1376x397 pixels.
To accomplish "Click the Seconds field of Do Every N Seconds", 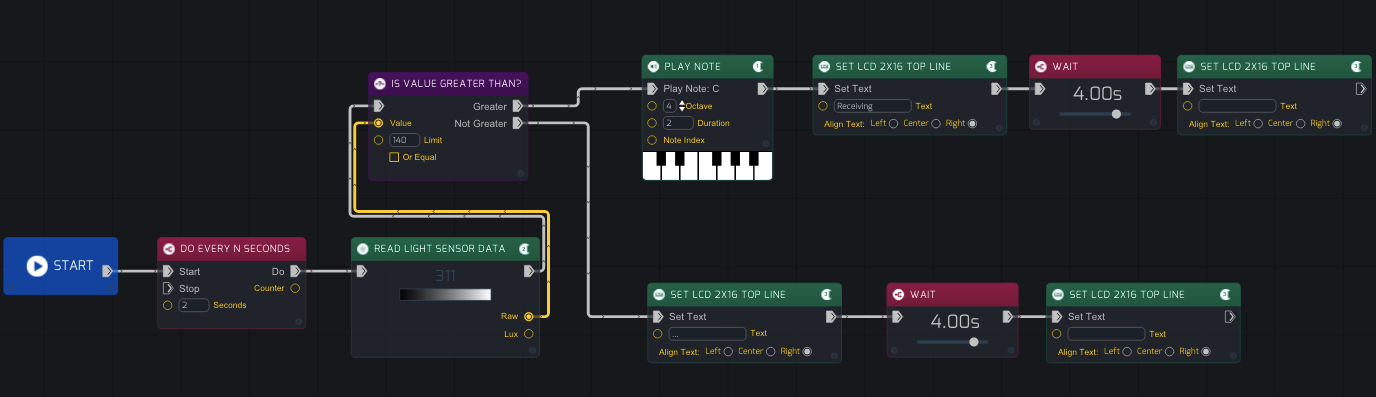I will [194, 305].
